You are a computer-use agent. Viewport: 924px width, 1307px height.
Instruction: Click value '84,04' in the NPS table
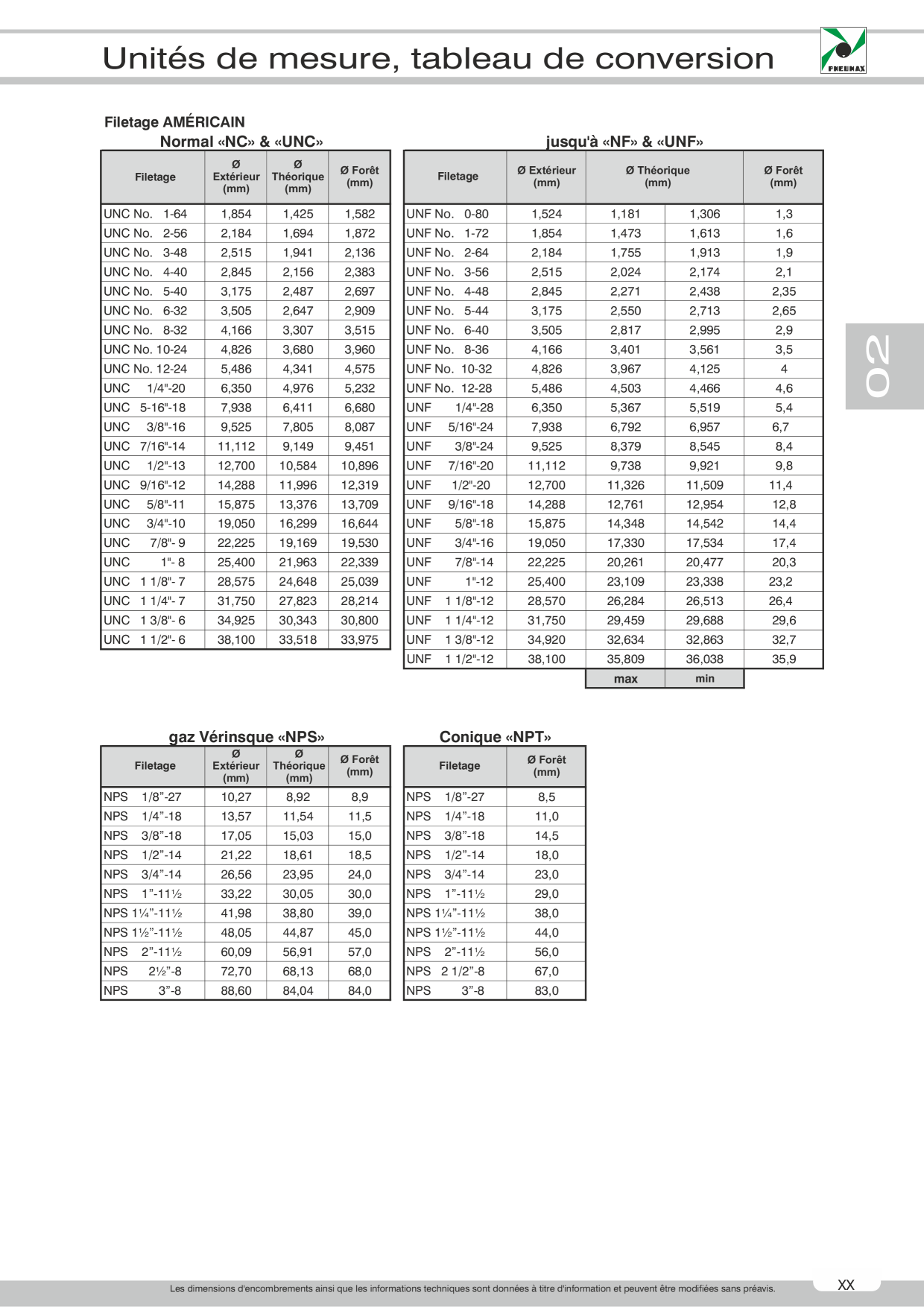(298, 991)
